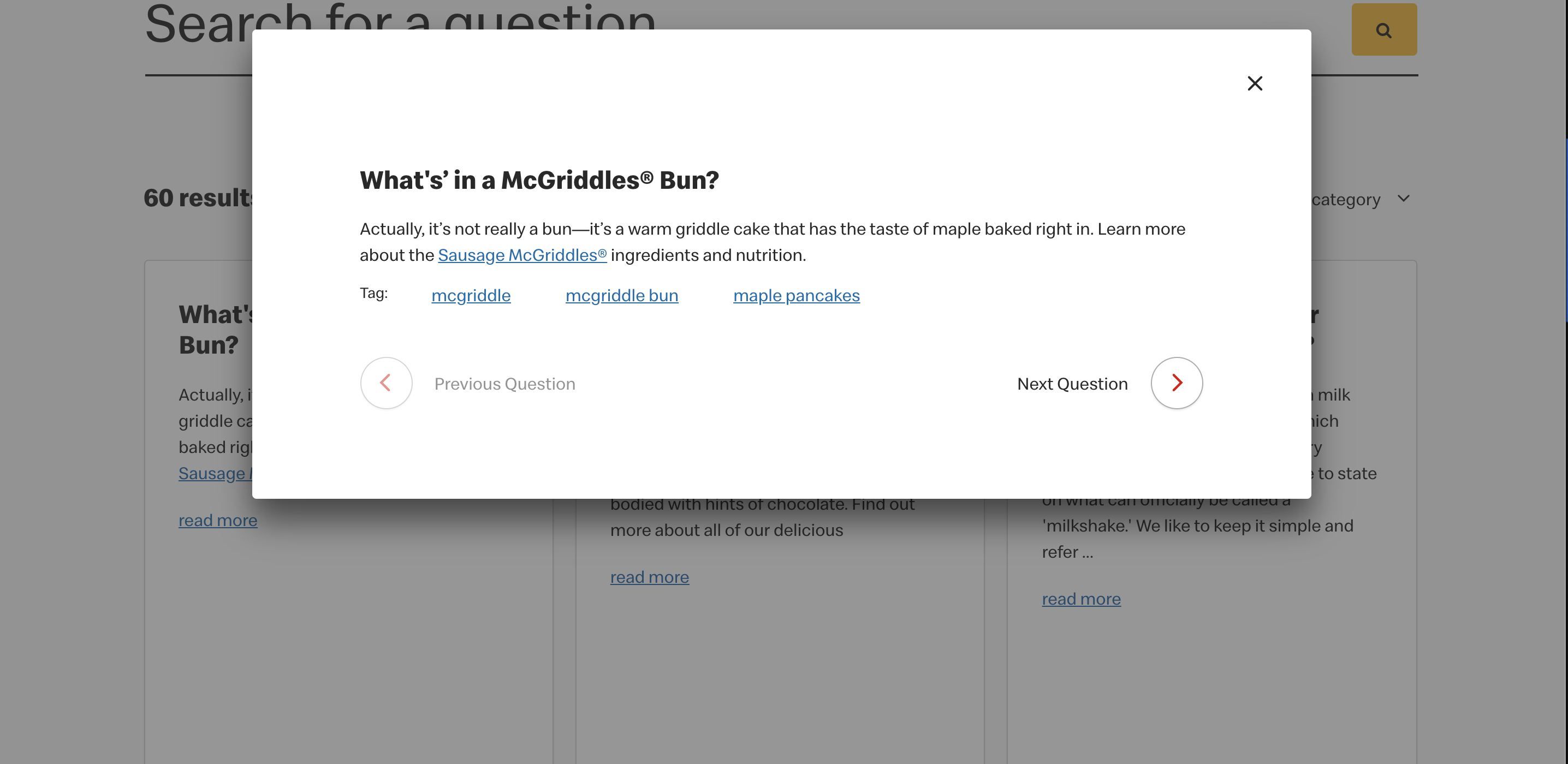
Task: Click the yellow search magnifier button
Action: (1383, 30)
